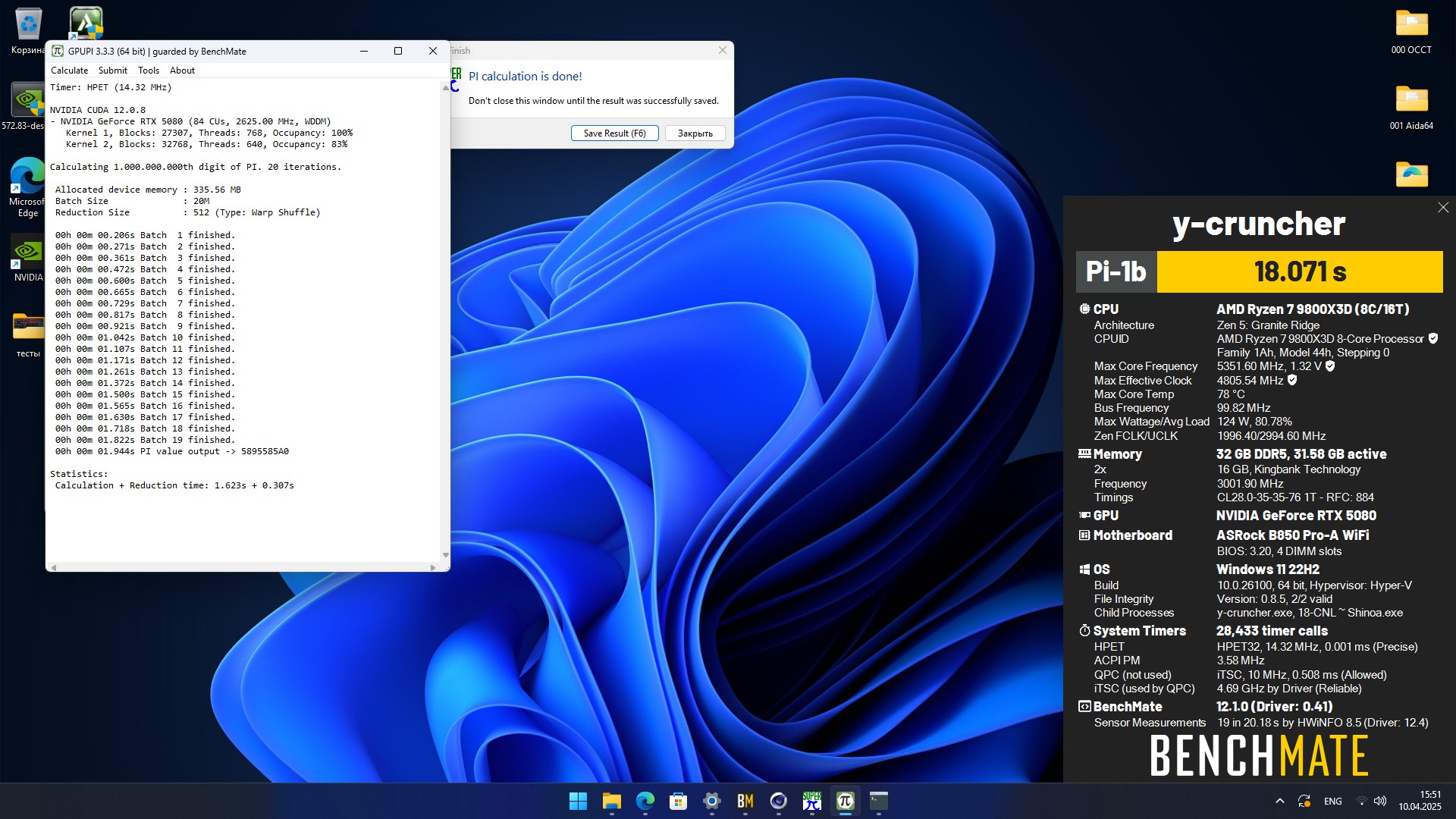Click the GPUPI horizontal scrollbar left arrow
This screenshot has width=1456, height=819.
[54, 567]
